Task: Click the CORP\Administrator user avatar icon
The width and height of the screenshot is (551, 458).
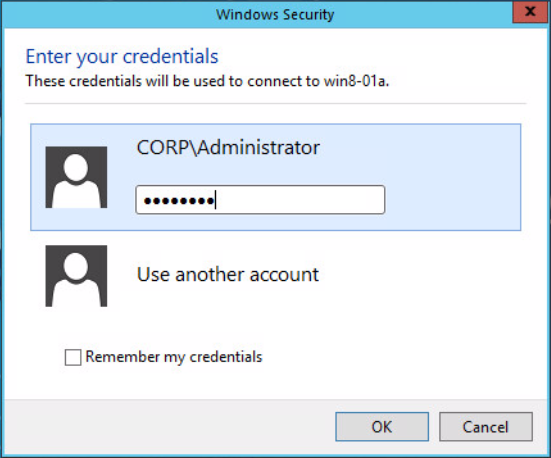Action: coord(76,177)
